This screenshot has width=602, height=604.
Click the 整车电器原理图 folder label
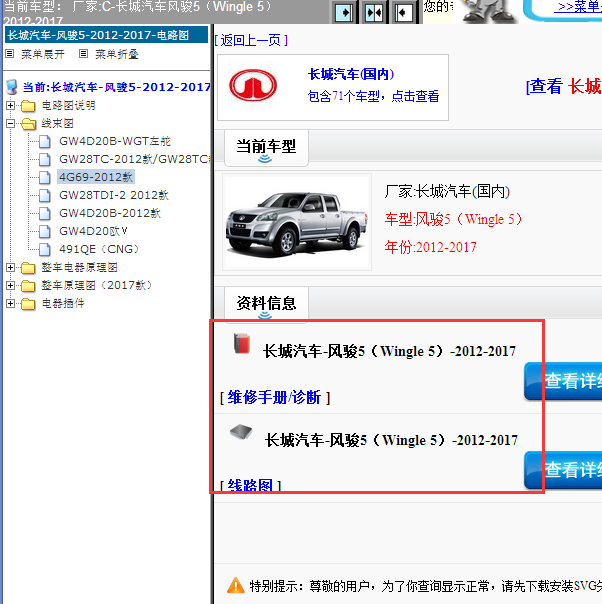[x=79, y=267]
